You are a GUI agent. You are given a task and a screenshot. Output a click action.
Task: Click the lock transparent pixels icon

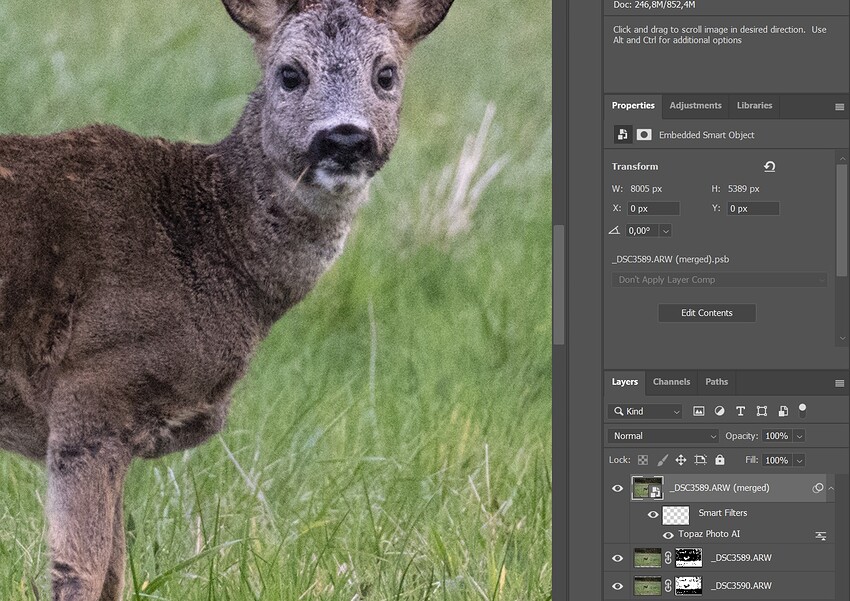pos(643,460)
